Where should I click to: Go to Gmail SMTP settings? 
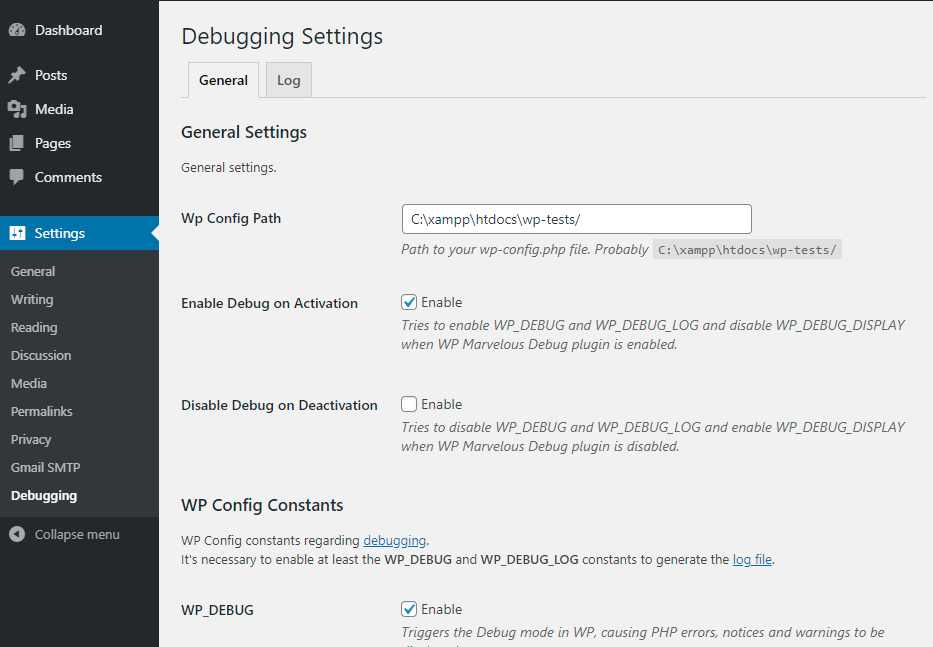click(x=45, y=468)
